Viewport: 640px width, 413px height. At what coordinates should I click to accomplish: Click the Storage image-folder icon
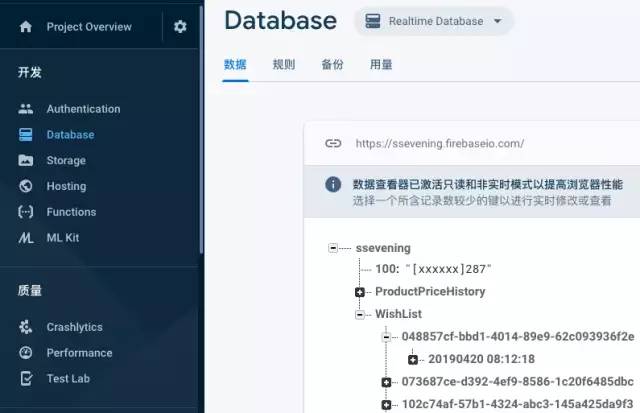point(26,160)
